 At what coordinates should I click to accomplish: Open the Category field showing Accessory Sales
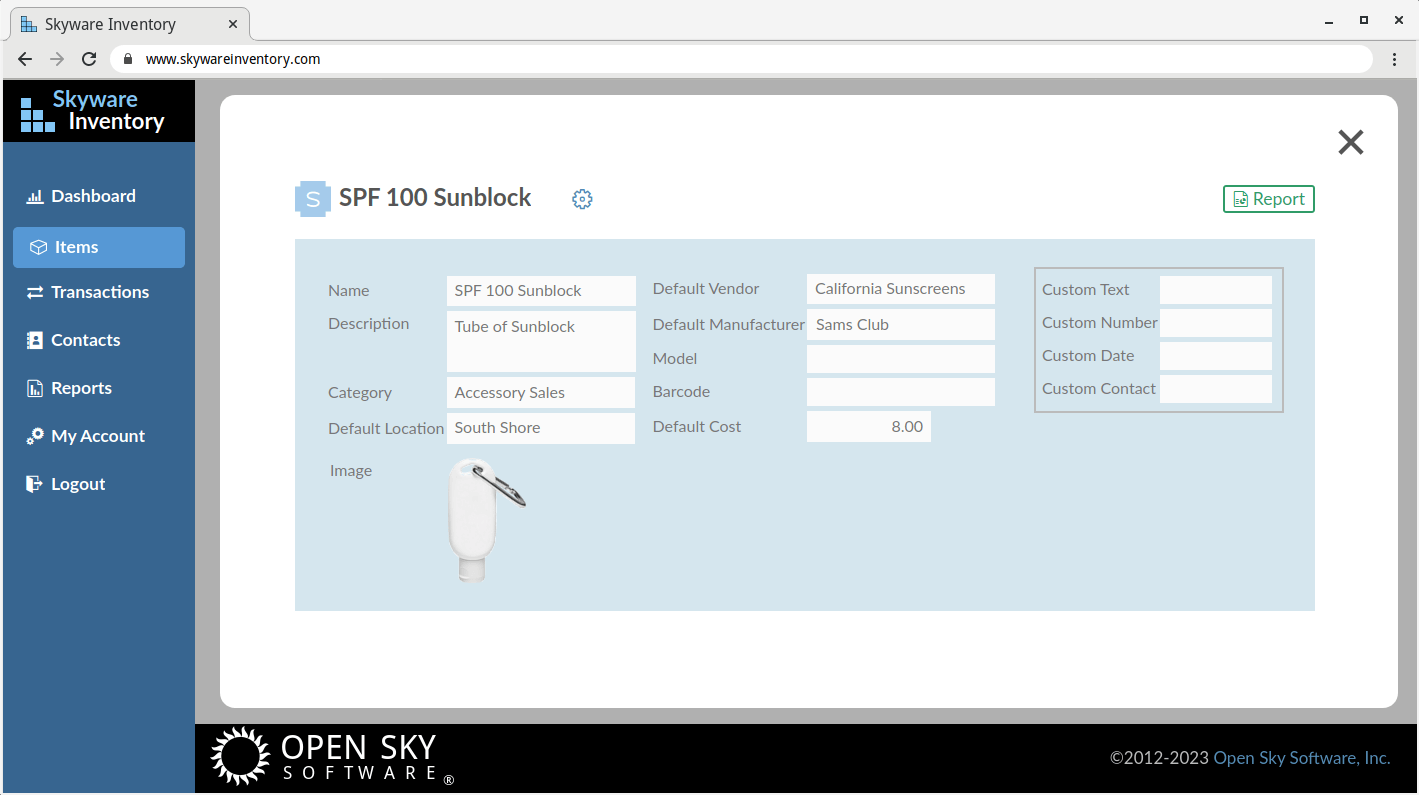[x=540, y=393]
